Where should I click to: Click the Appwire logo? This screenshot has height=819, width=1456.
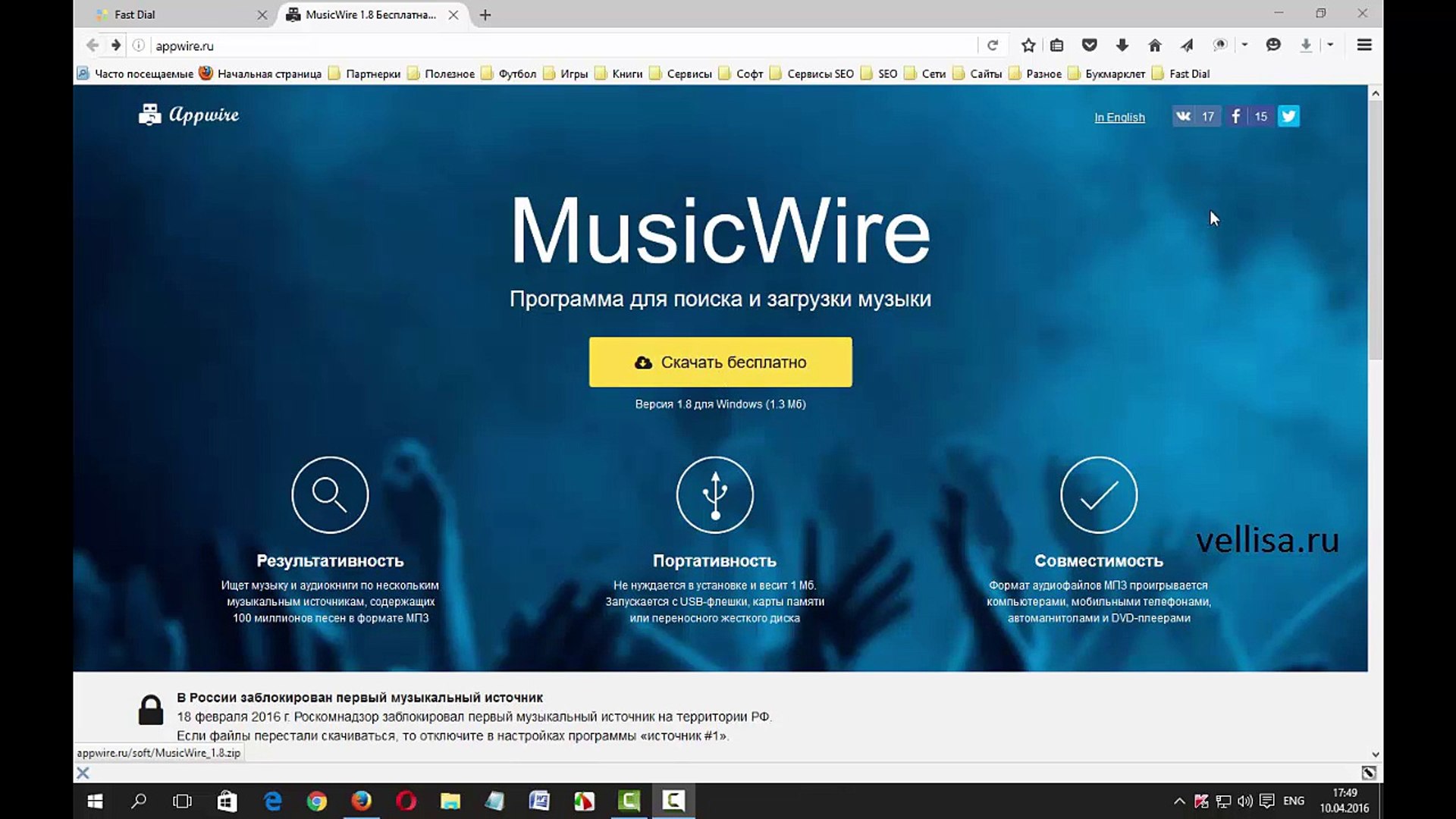tap(189, 115)
